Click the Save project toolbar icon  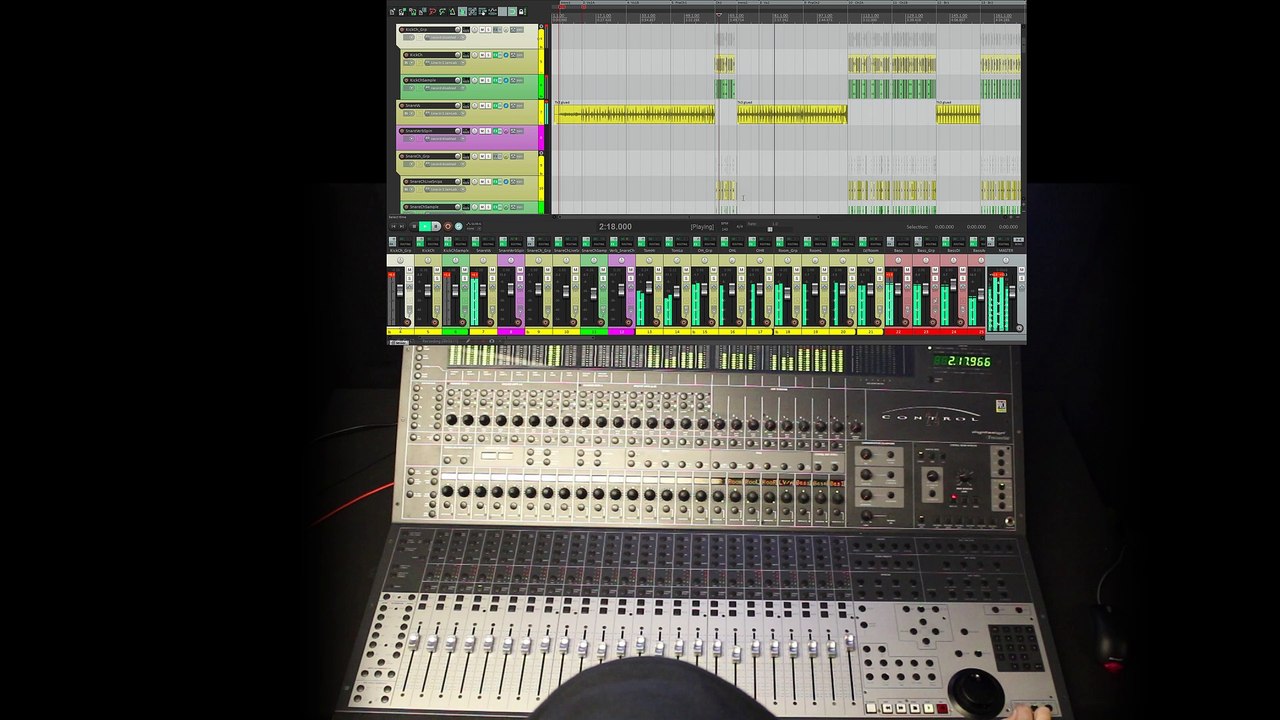(x=412, y=11)
